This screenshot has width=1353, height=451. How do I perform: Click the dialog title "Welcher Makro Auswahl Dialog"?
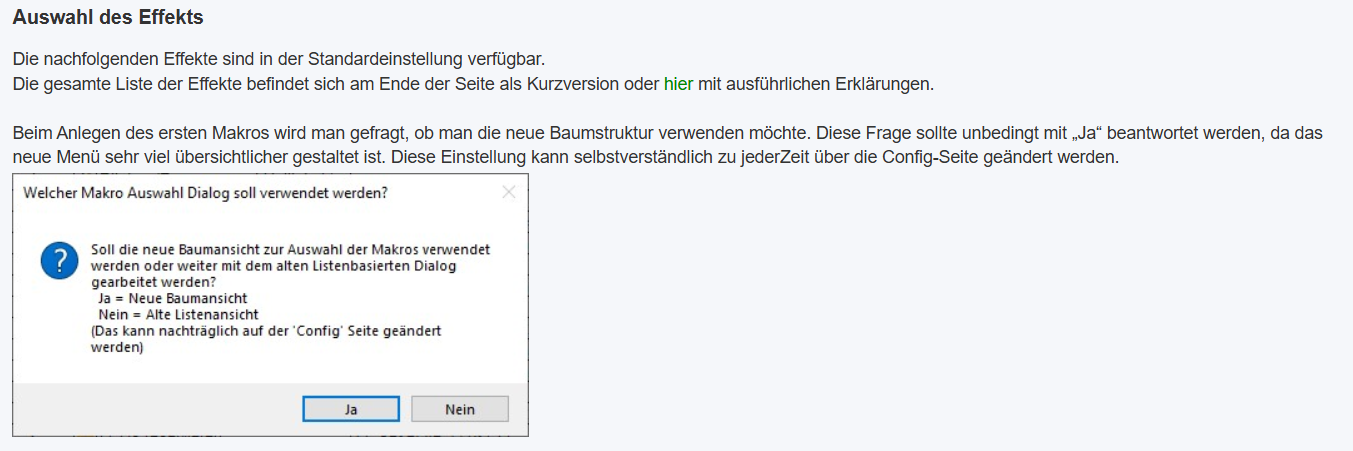205,193
